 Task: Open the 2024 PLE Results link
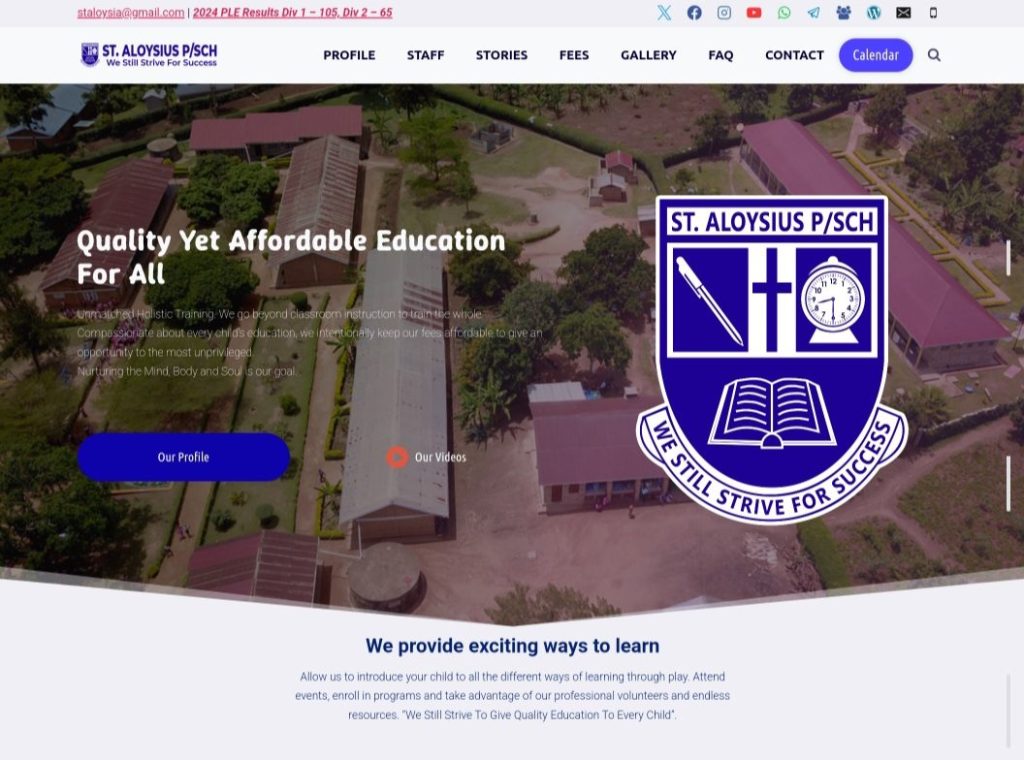click(293, 12)
